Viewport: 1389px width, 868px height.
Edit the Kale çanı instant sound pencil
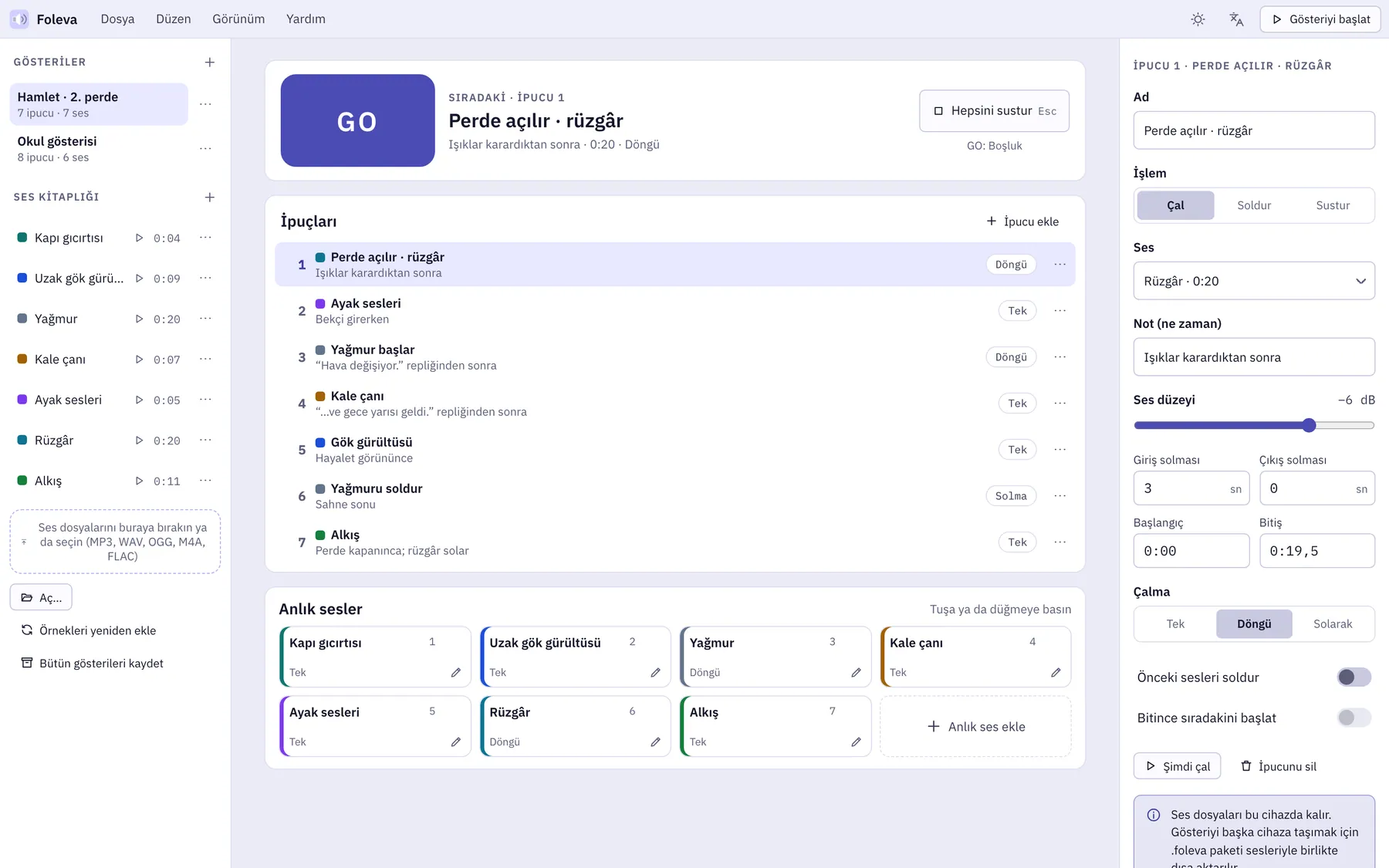point(1056,673)
